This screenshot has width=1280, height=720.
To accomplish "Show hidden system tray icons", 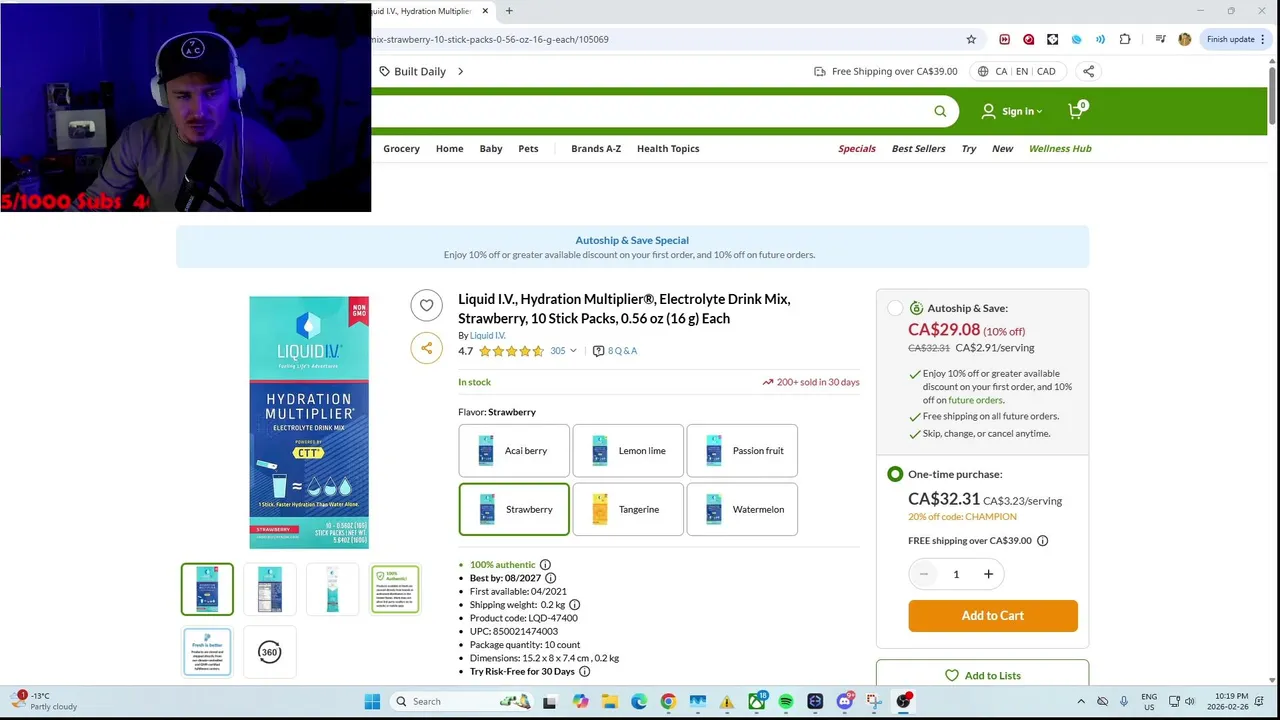I will tap(1081, 701).
